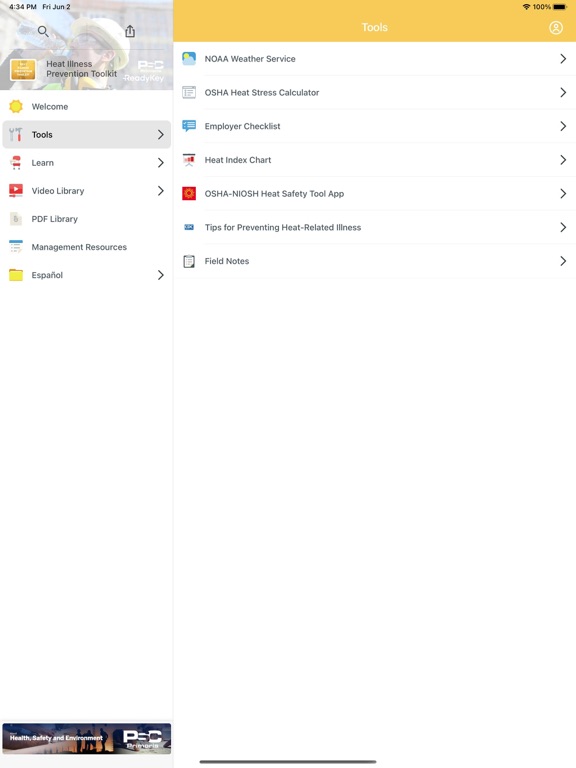576x768 pixels.
Task: Click the Health, Safety and Environment banner
Action: (x=87, y=738)
